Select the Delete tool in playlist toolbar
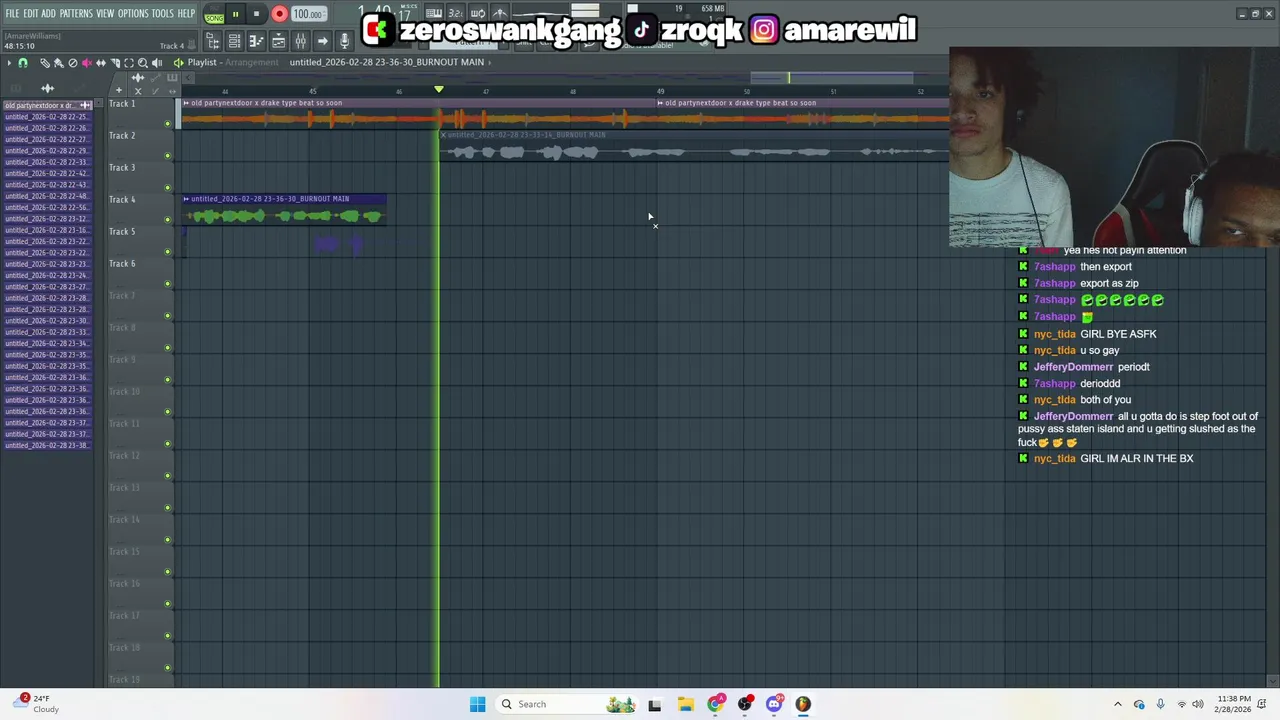The height and width of the screenshot is (720, 1280). point(73,63)
